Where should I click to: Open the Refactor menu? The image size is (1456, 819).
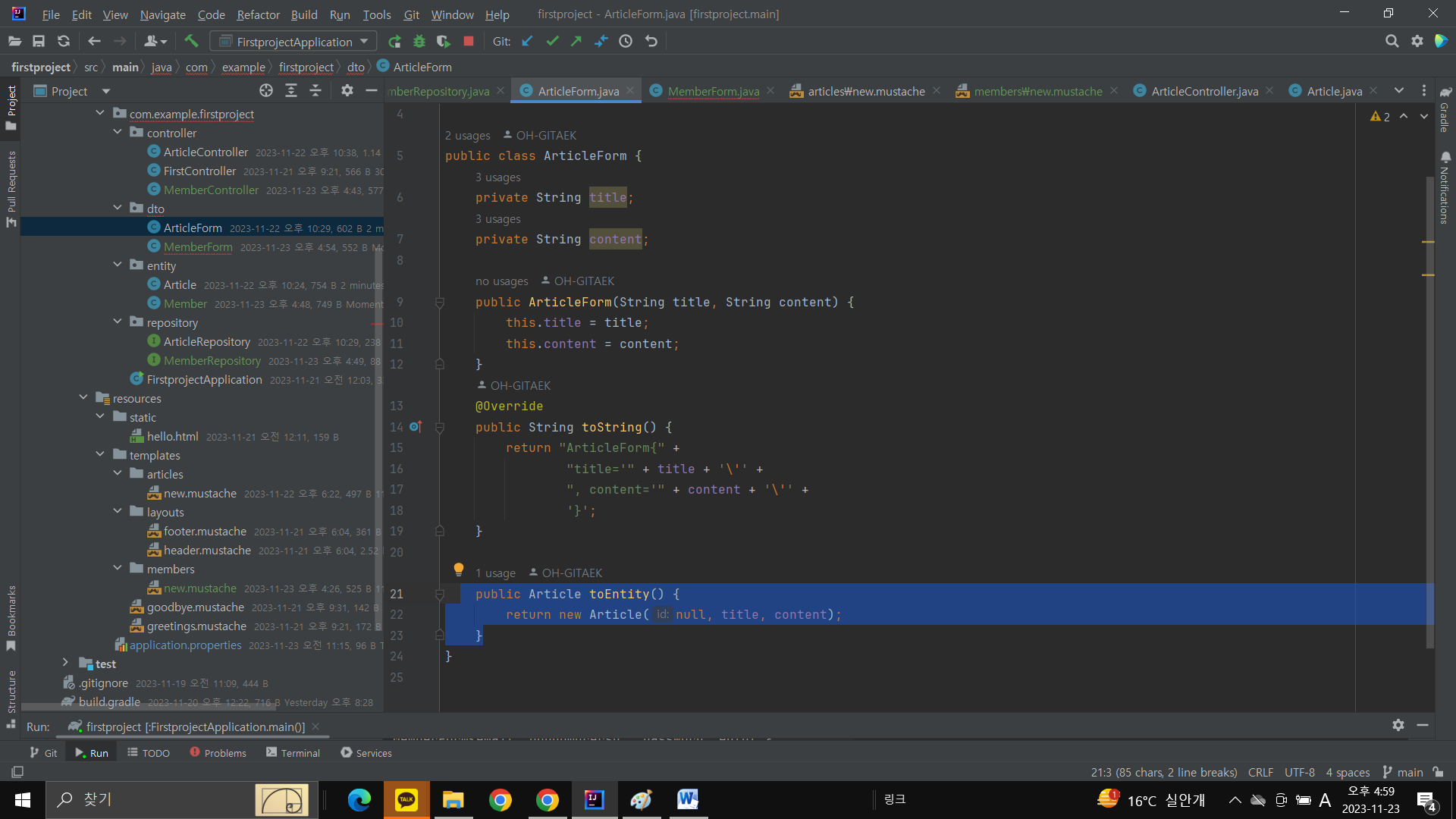258,14
